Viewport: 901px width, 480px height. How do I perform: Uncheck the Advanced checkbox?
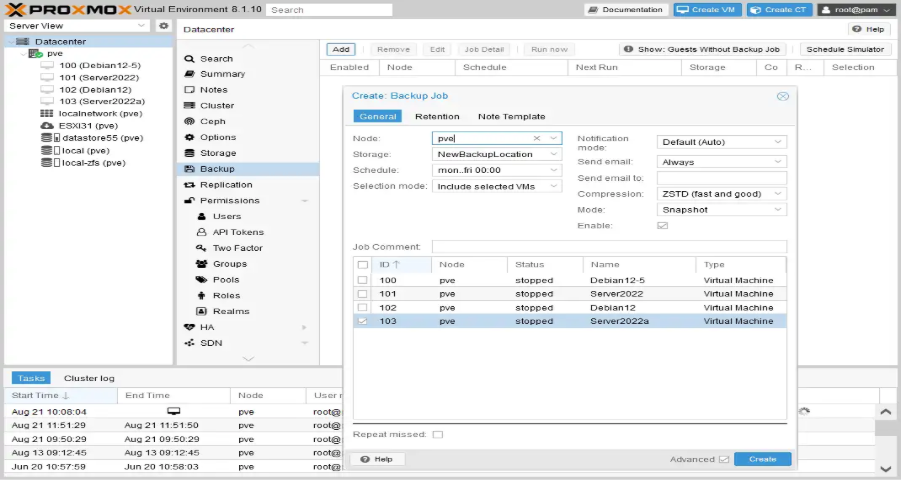[x=724, y=460]
